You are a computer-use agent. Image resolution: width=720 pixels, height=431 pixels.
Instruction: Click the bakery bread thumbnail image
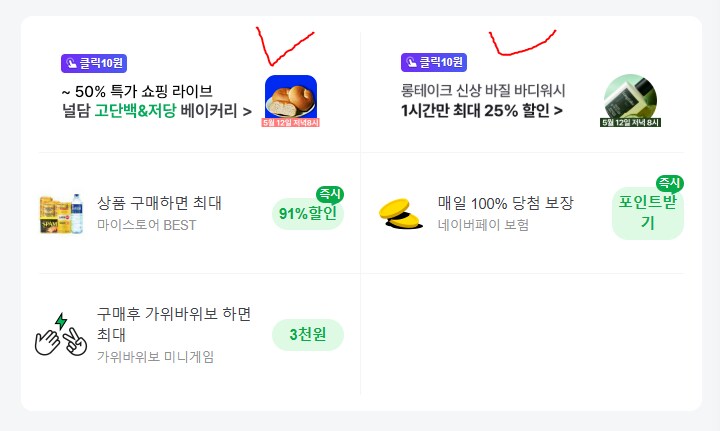pyautogui.click(x=291, y=99)
